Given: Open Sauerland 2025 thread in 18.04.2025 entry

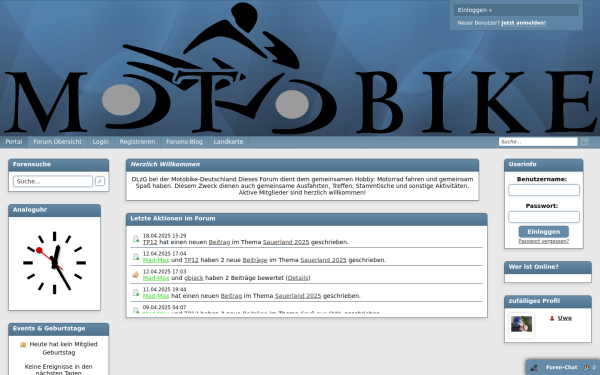Looking at the screenshot, I should (286, 242).
